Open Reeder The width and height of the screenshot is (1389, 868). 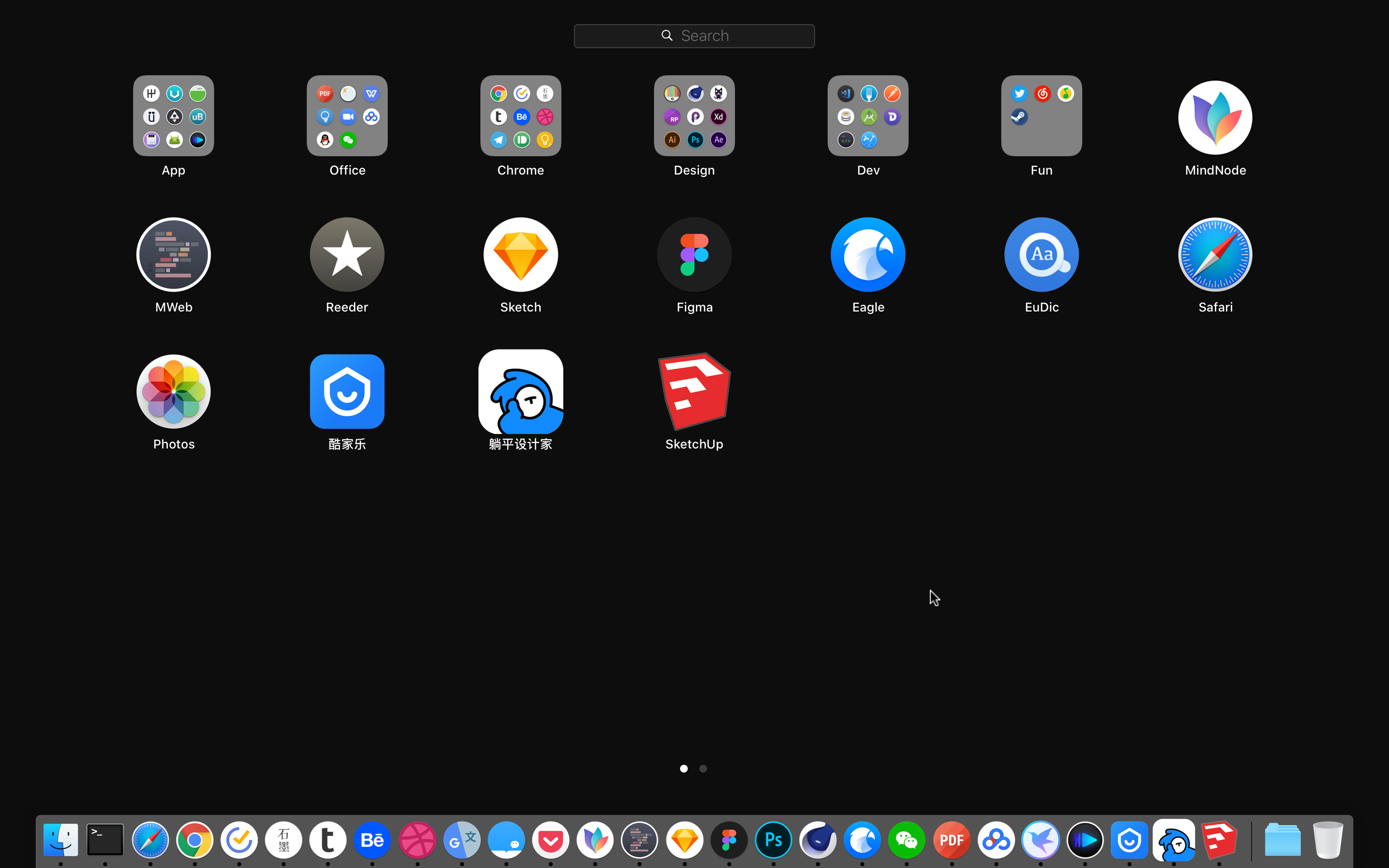pyautogui.click(x=347, y=254)
